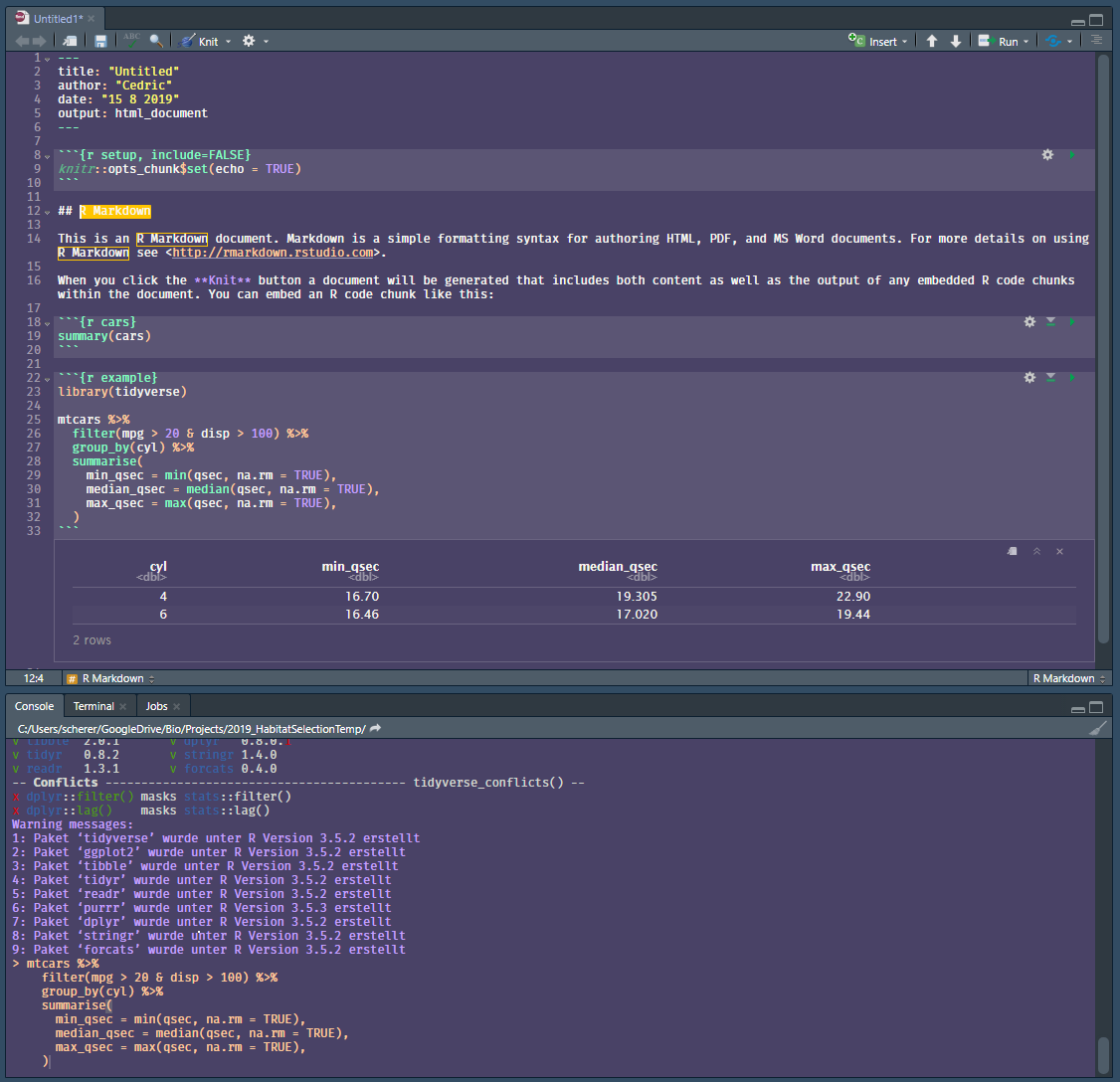
Task: Go to next chunk with down arrow
Action: [x=956, y=42]
